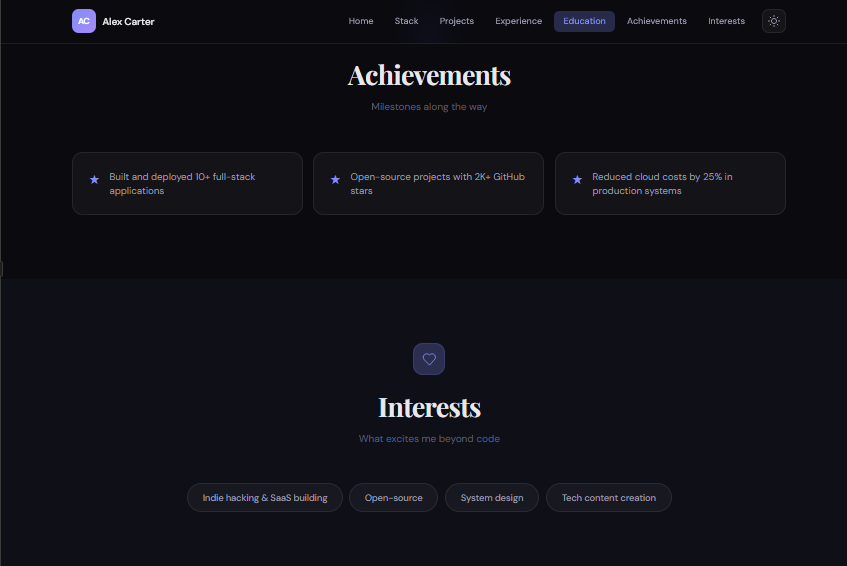The width and height of the screenshot is (847, 566).
Task: Click the star icon beside reduced cloud costs
Action: (x=577, y=180)
